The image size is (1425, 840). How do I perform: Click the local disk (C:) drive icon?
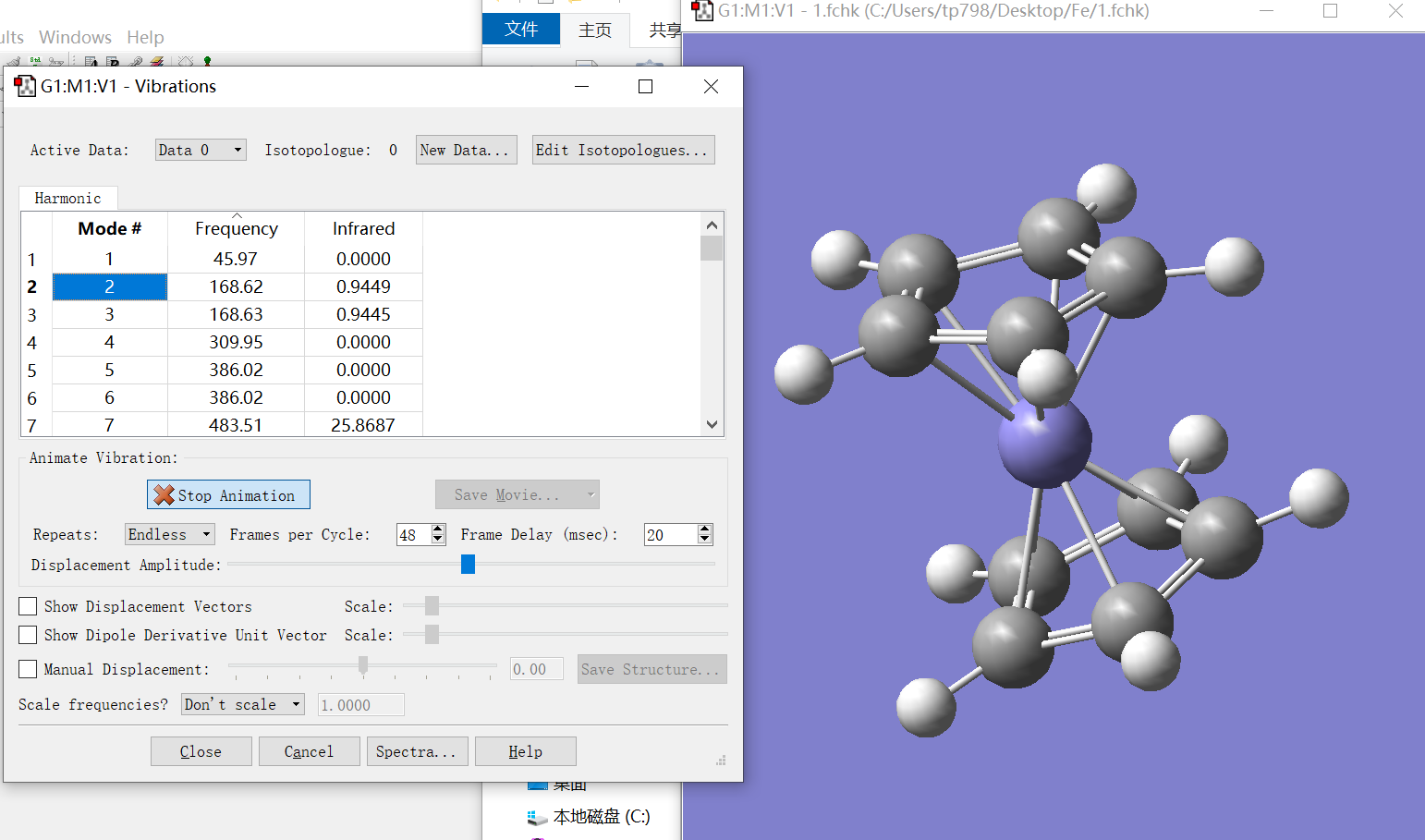coord(537,818)
